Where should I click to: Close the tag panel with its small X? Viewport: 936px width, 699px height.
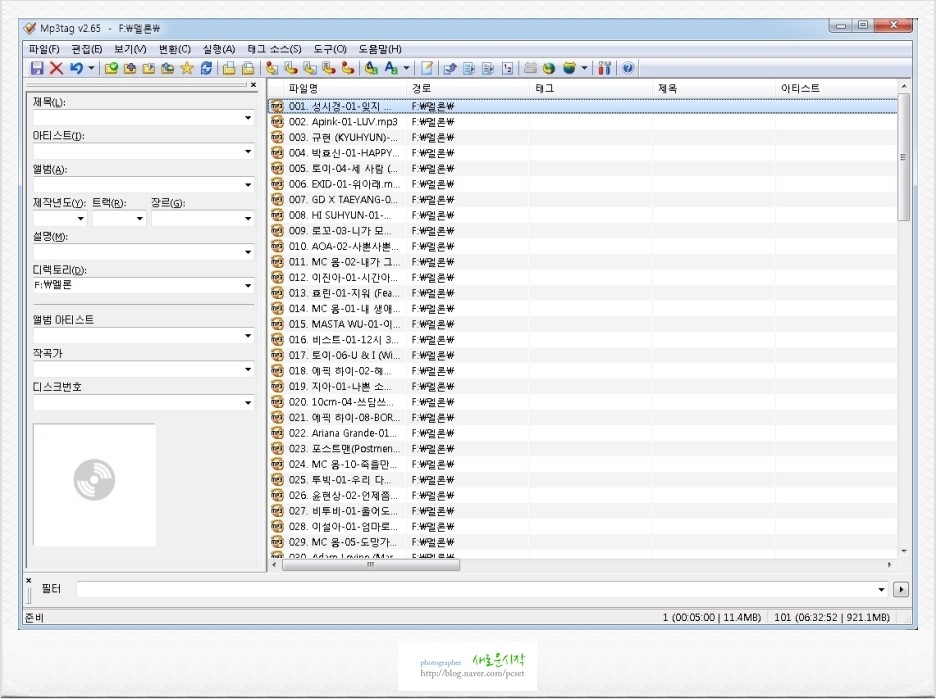pos(253,85)
